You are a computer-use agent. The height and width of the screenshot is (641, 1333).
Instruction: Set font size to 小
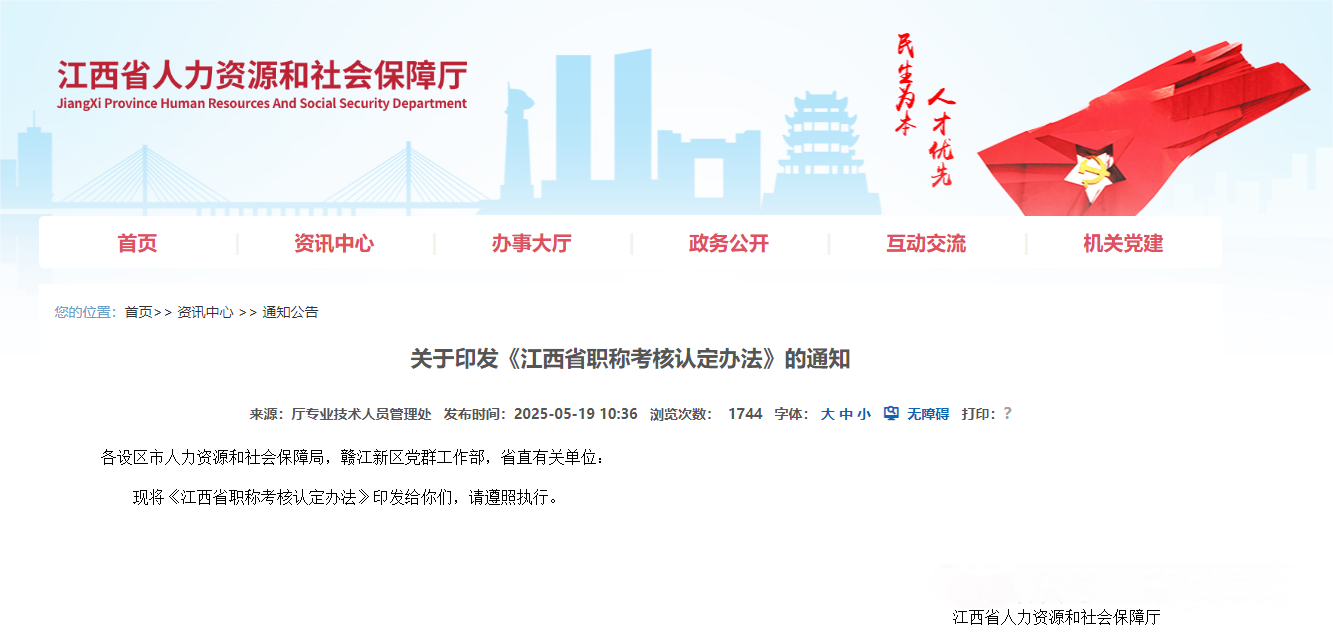coord(863,414)
